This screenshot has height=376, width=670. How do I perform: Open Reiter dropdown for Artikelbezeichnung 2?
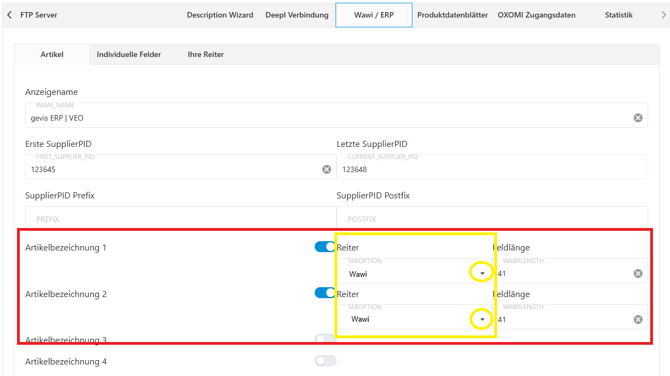(482, 320)
